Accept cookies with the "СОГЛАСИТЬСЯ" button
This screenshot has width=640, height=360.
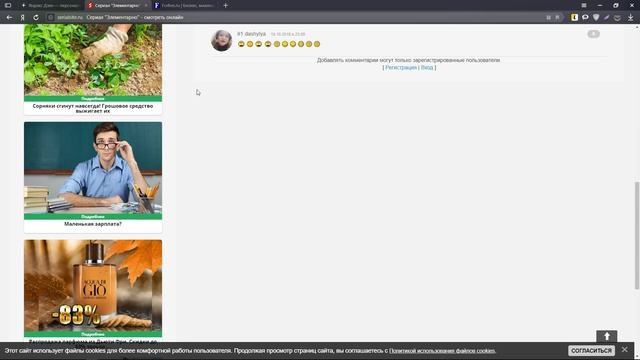[591, 351]
